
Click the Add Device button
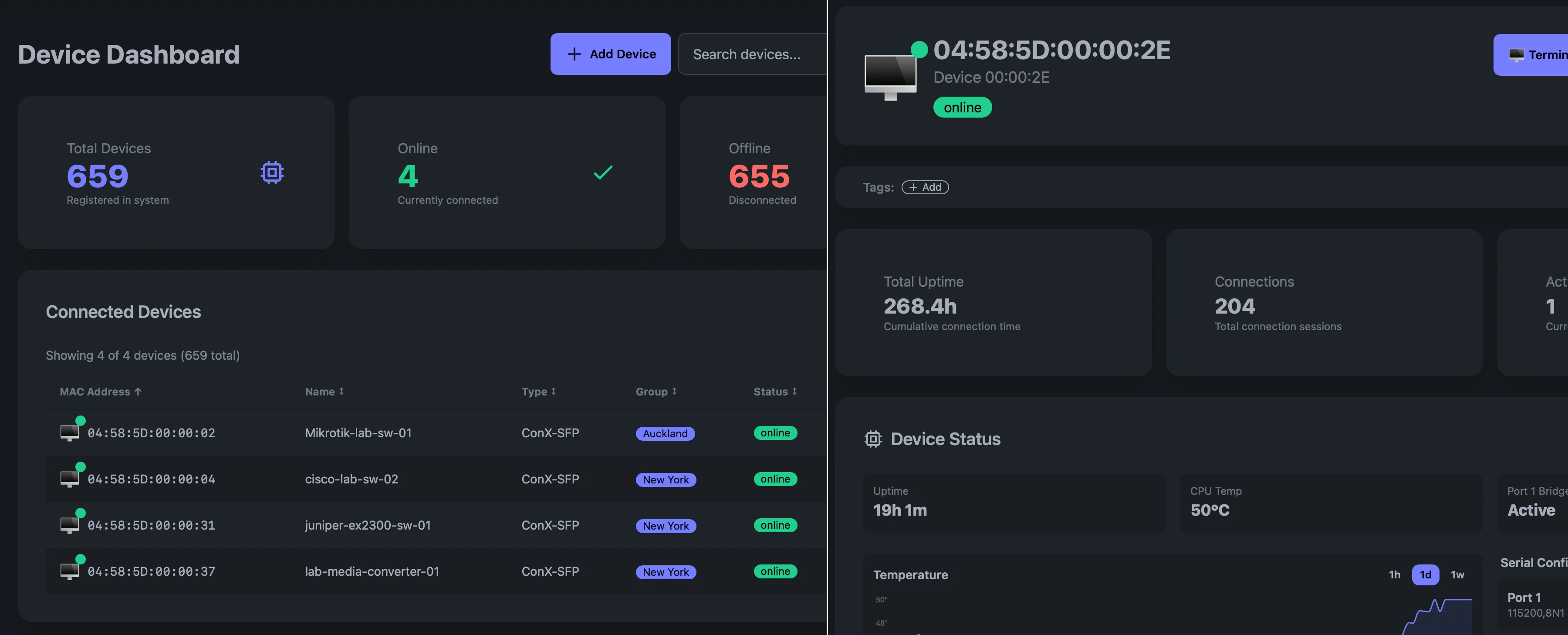[611, 54]
